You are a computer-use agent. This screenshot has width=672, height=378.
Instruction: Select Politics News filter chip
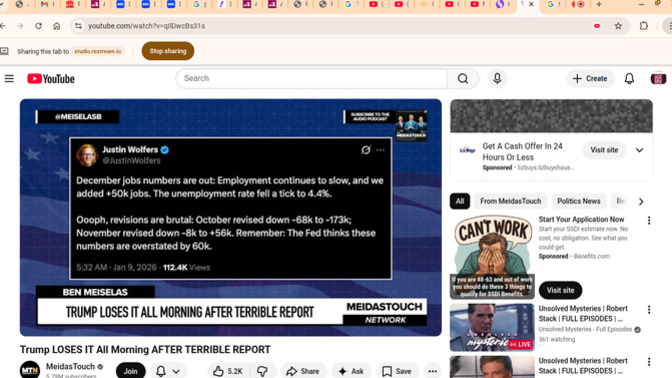(579, 201)
